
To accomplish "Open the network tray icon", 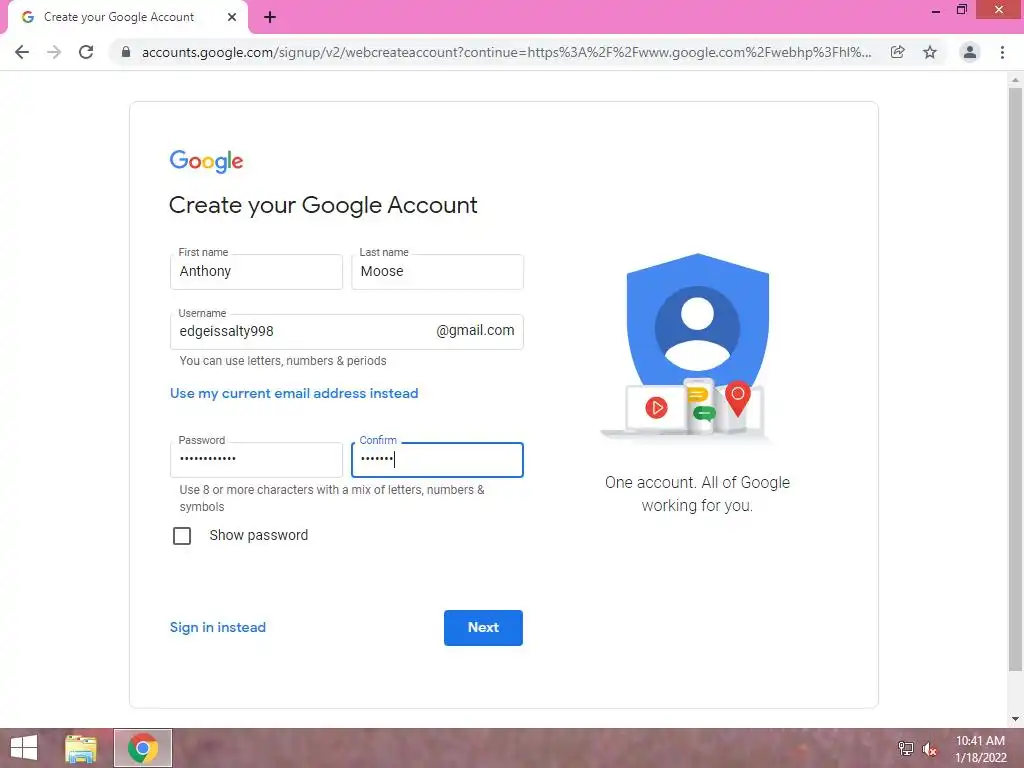I will 906,748.
